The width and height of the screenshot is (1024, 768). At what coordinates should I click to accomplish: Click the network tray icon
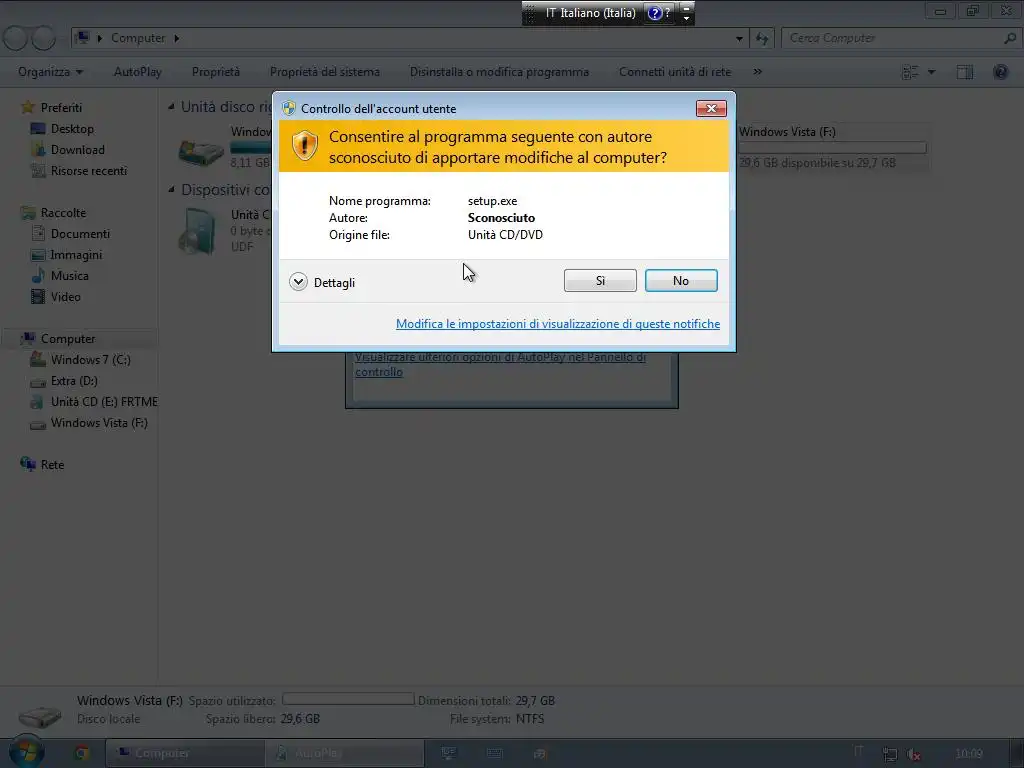(889, 754)
